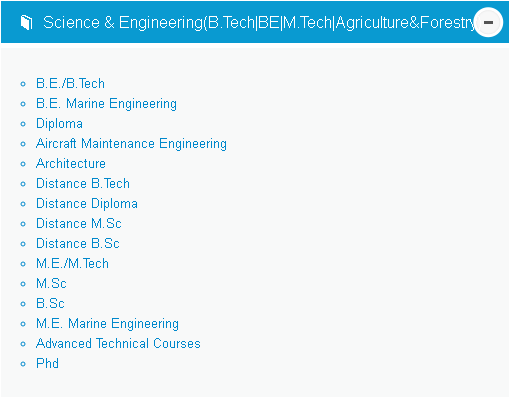Click the bullet beside Architecture
512x400 pixels.
(x=23, y=164)
